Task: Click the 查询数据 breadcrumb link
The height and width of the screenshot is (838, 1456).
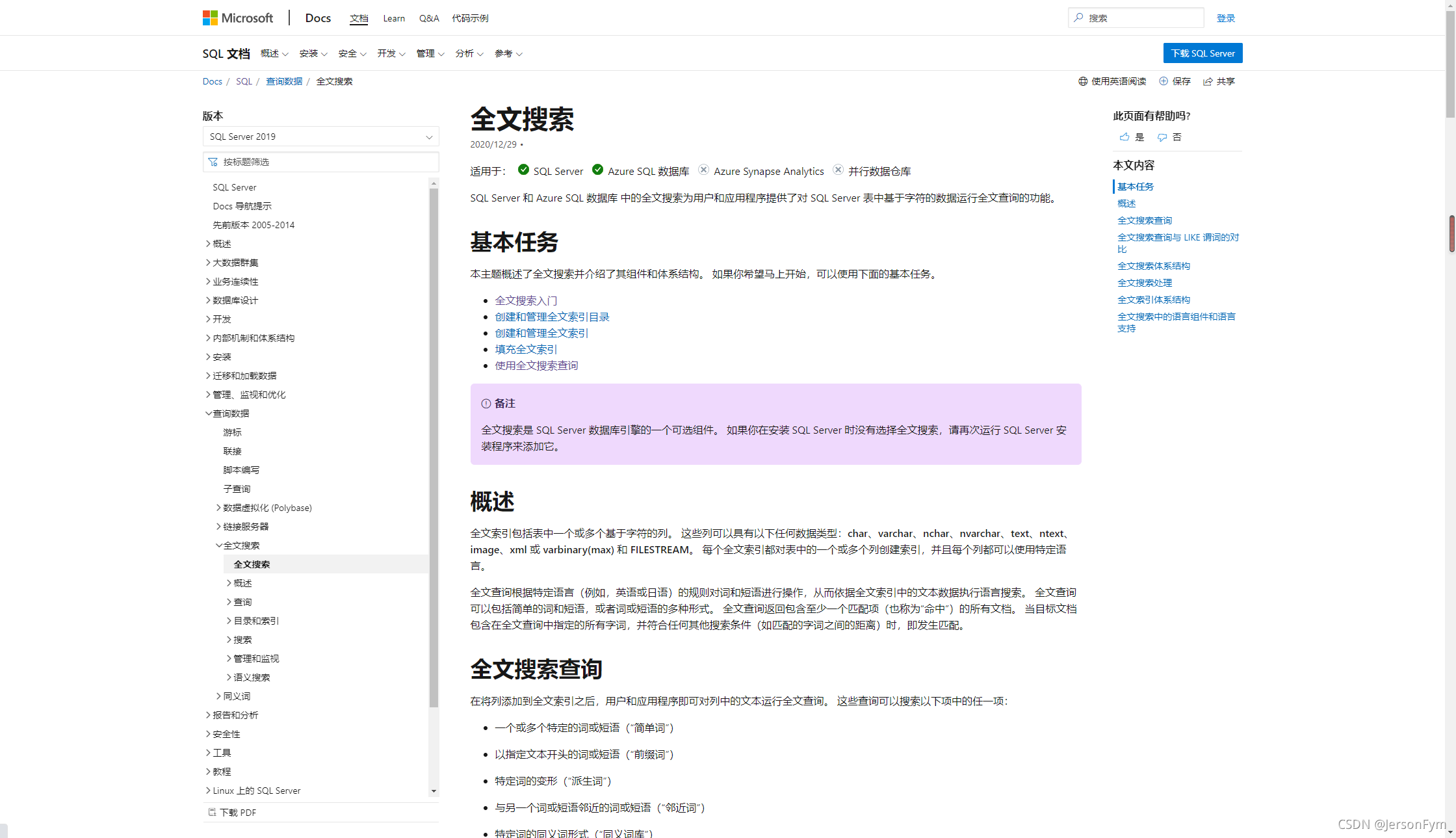Action: point(284,81)
